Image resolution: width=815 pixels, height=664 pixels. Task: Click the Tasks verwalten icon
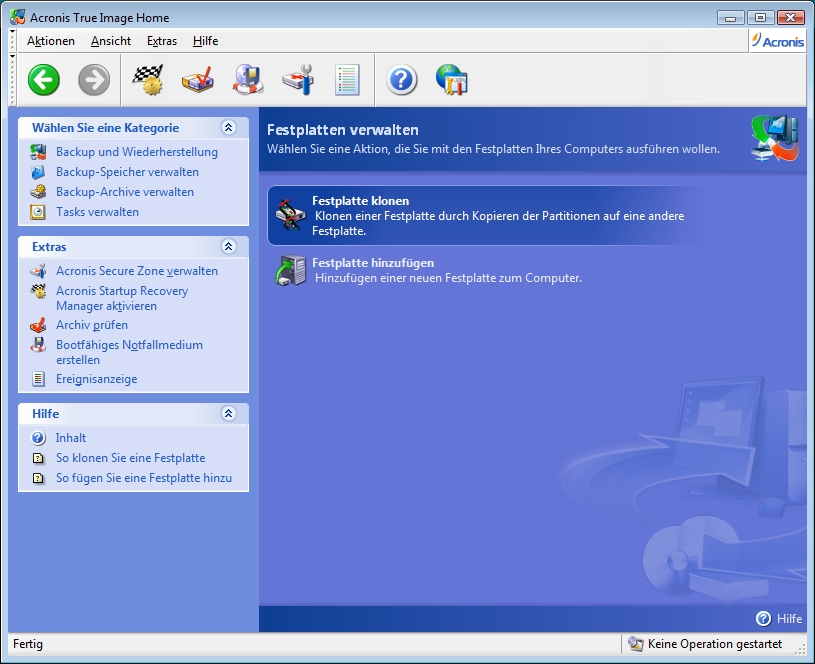tap(38, 212)
